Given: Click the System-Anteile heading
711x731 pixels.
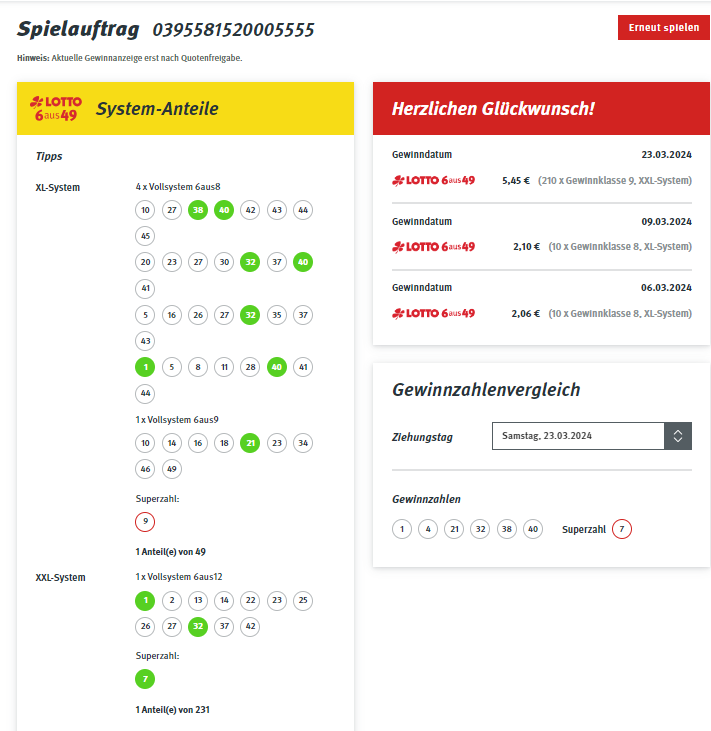Looking at the screenshot, I should [157, 109].
